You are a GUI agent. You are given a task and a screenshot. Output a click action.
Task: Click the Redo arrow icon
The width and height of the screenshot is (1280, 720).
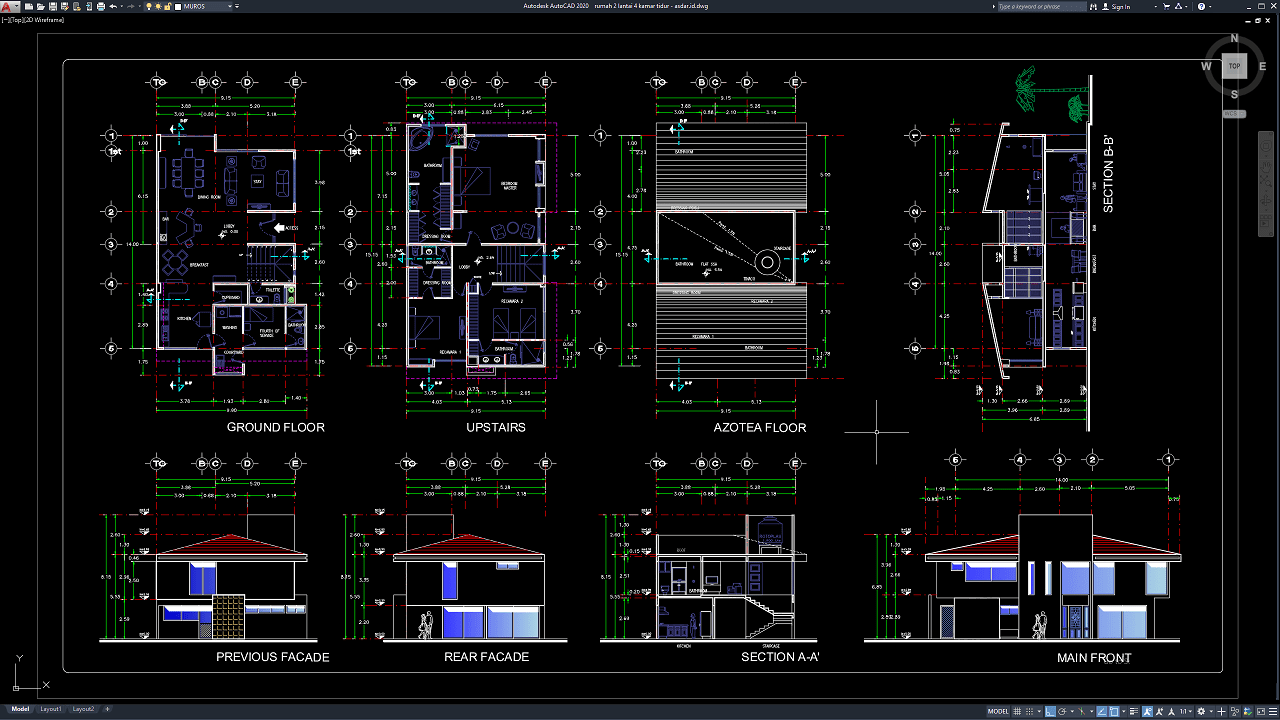pyautogui.click(x=130, y=6)
